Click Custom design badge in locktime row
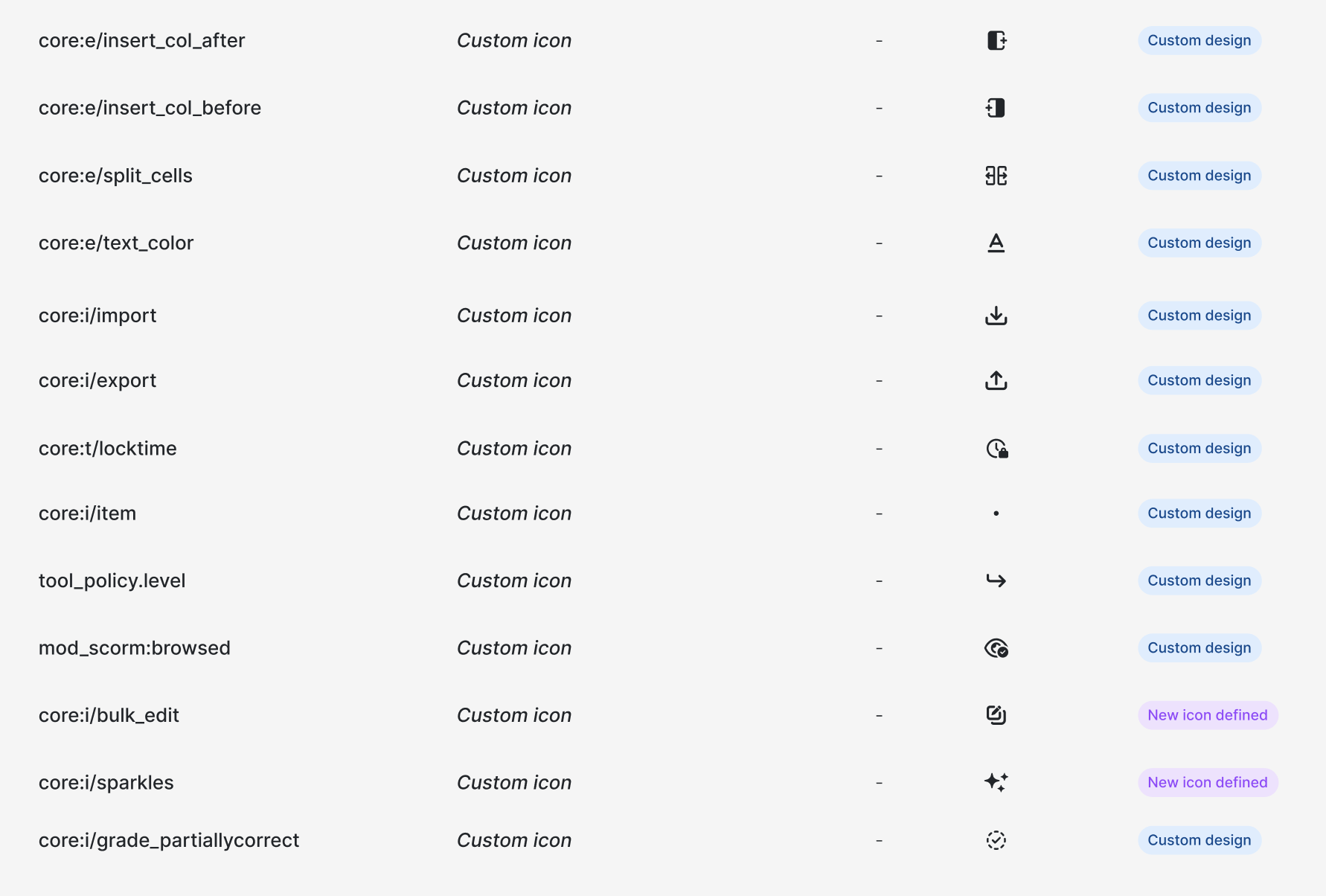The width and height of the screenshot is (1326, 896). click(1200, 449)
